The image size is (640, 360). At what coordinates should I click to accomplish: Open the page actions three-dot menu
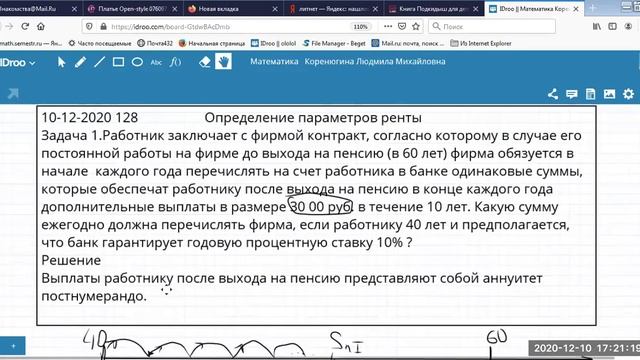(x=388, y=27)
